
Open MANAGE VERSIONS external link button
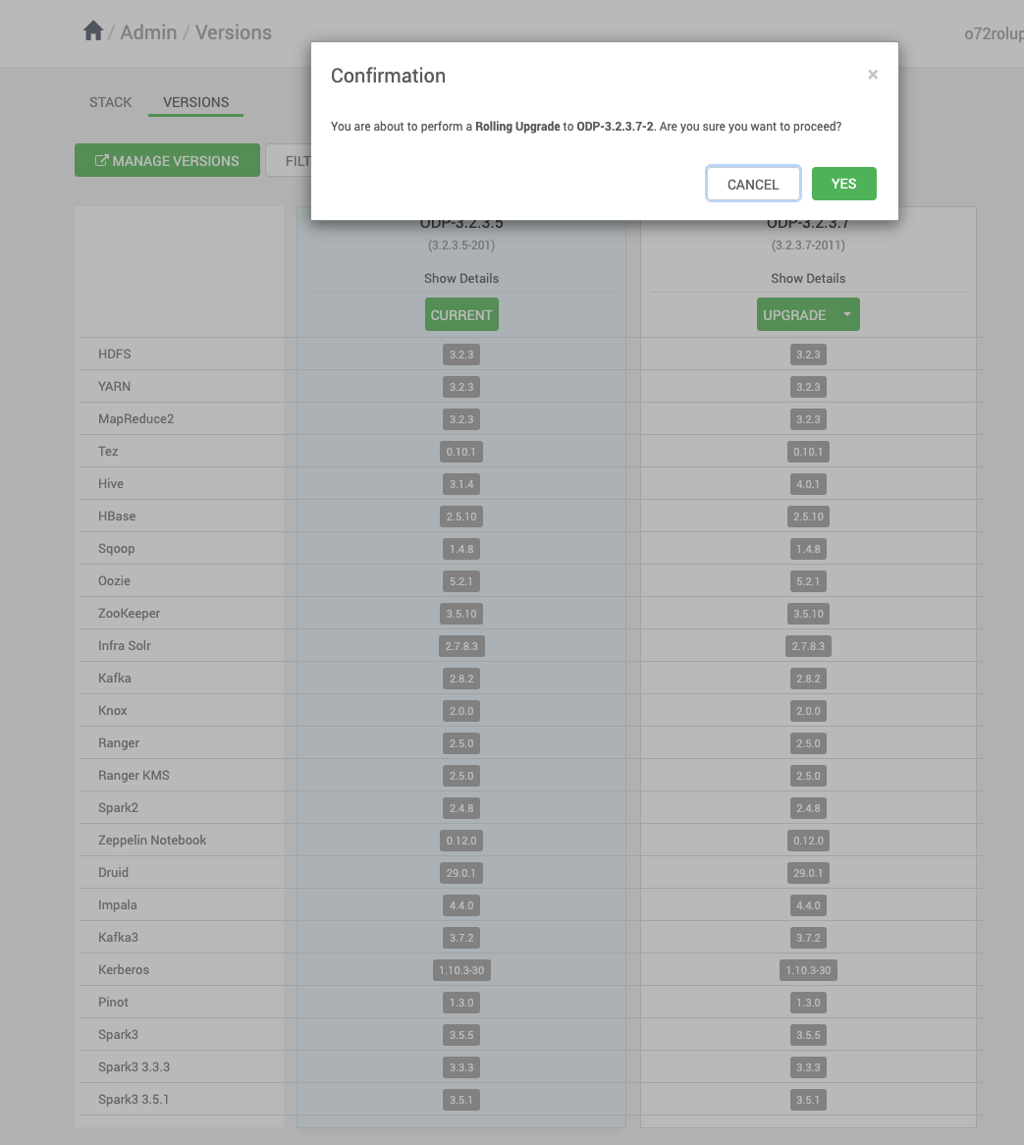(x=167, y=161)
